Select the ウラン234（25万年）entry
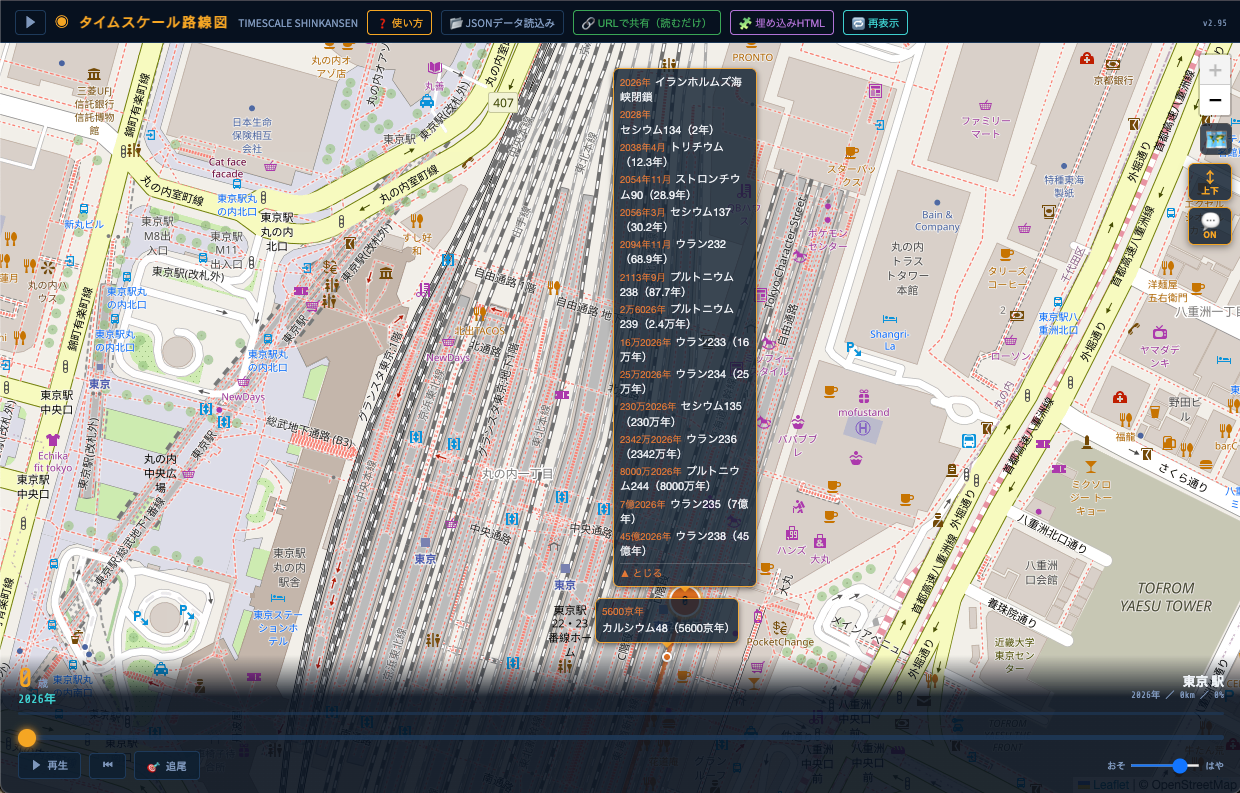The image size is (1240, 793). (683, 381)
